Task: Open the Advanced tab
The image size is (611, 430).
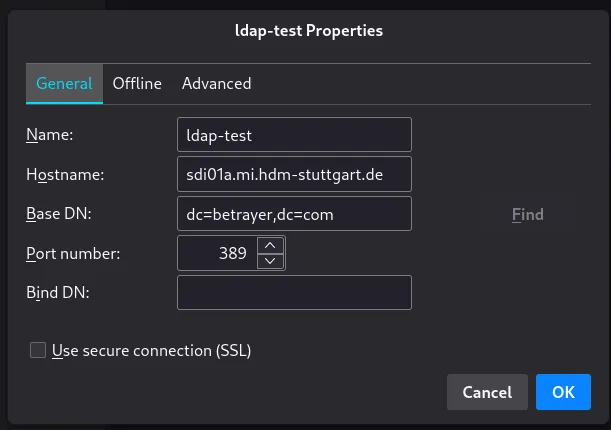Action: click(x=216, y=84)
